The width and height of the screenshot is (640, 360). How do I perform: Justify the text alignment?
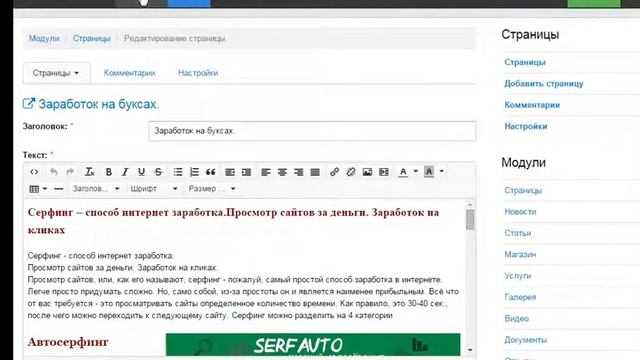[x=315, y=172]
